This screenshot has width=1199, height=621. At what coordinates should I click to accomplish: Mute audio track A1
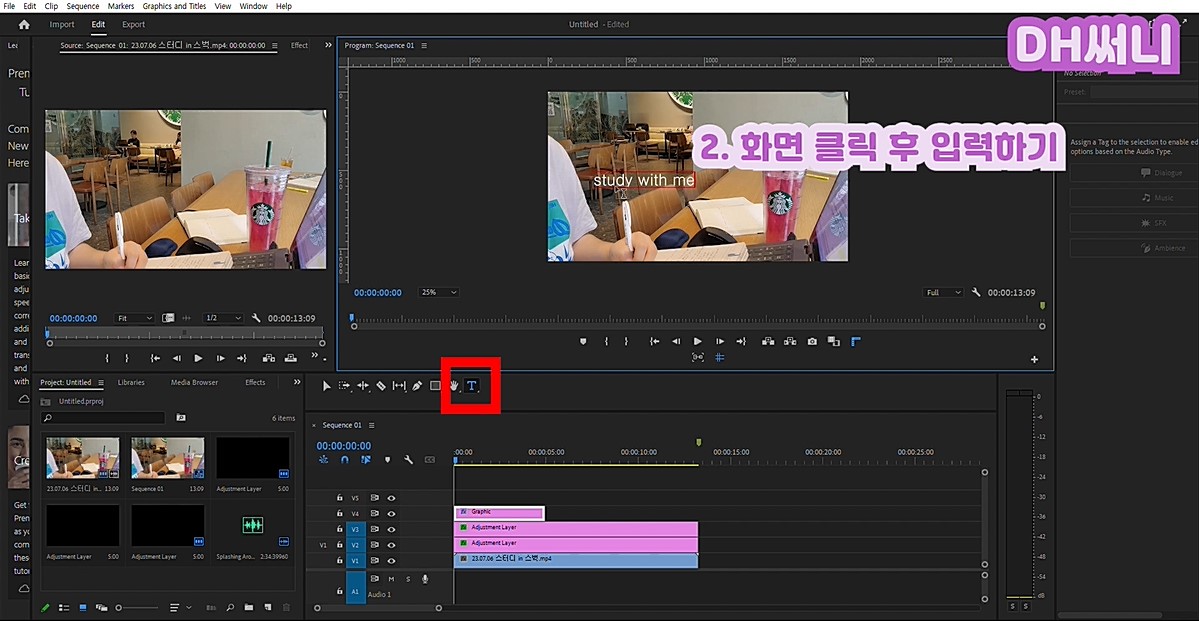click(391, 579)
